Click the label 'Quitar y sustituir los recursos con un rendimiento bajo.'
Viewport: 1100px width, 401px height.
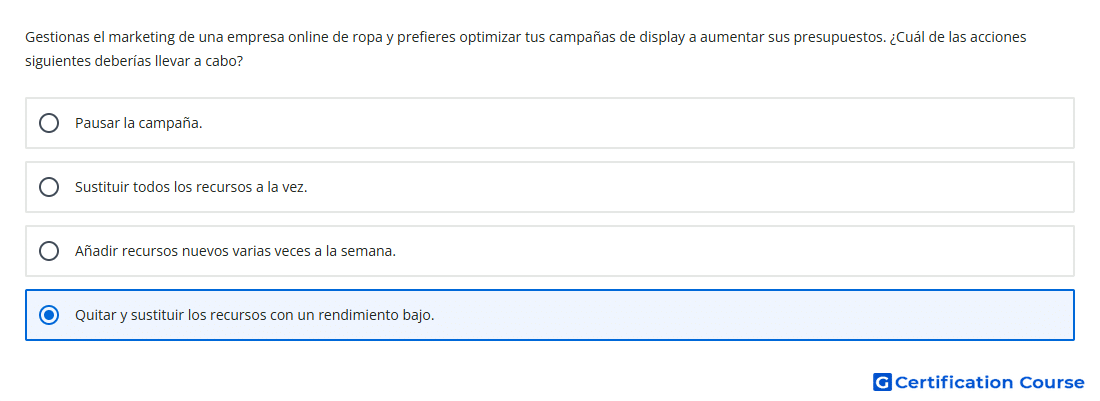(x=255, y=315)
